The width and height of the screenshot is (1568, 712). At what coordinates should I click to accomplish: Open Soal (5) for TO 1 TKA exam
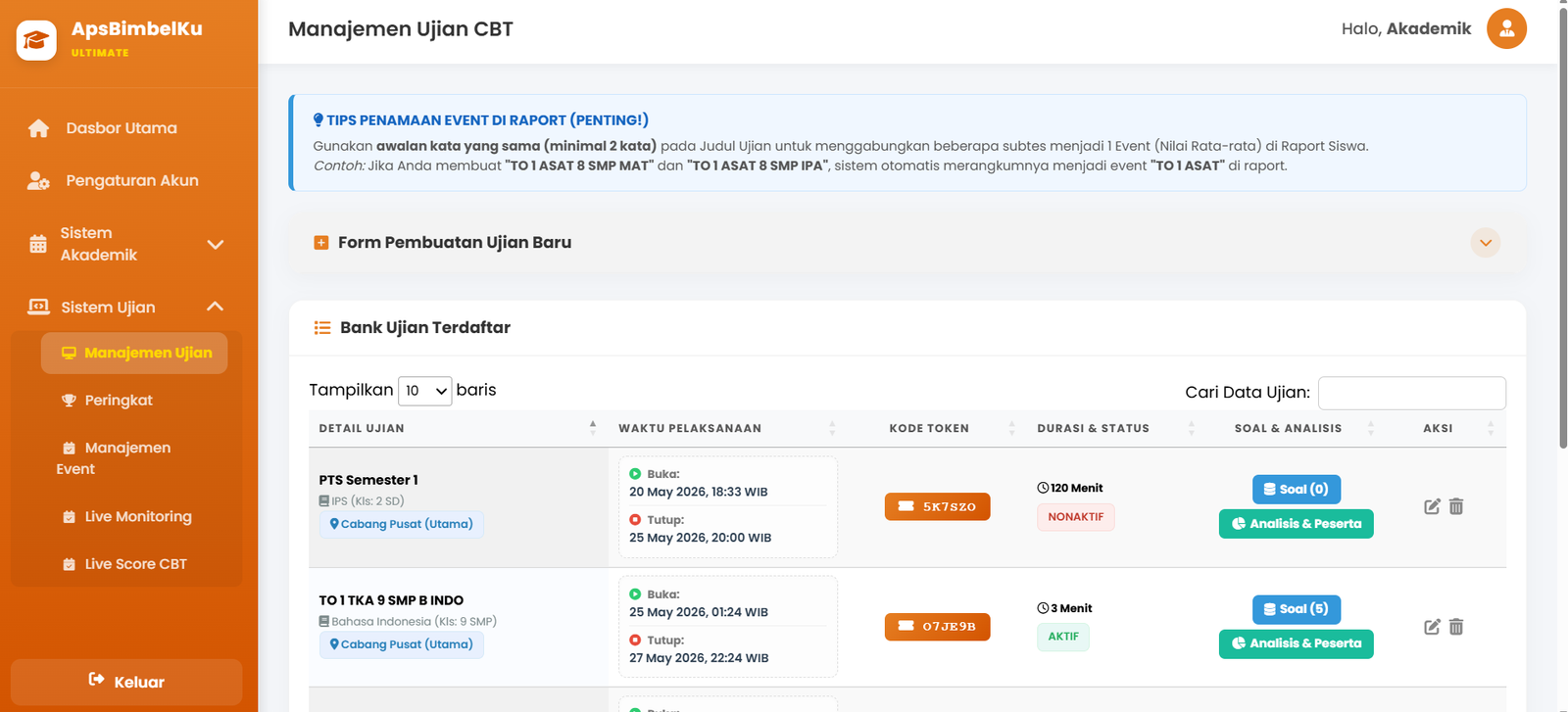[x=1296, y=609]
